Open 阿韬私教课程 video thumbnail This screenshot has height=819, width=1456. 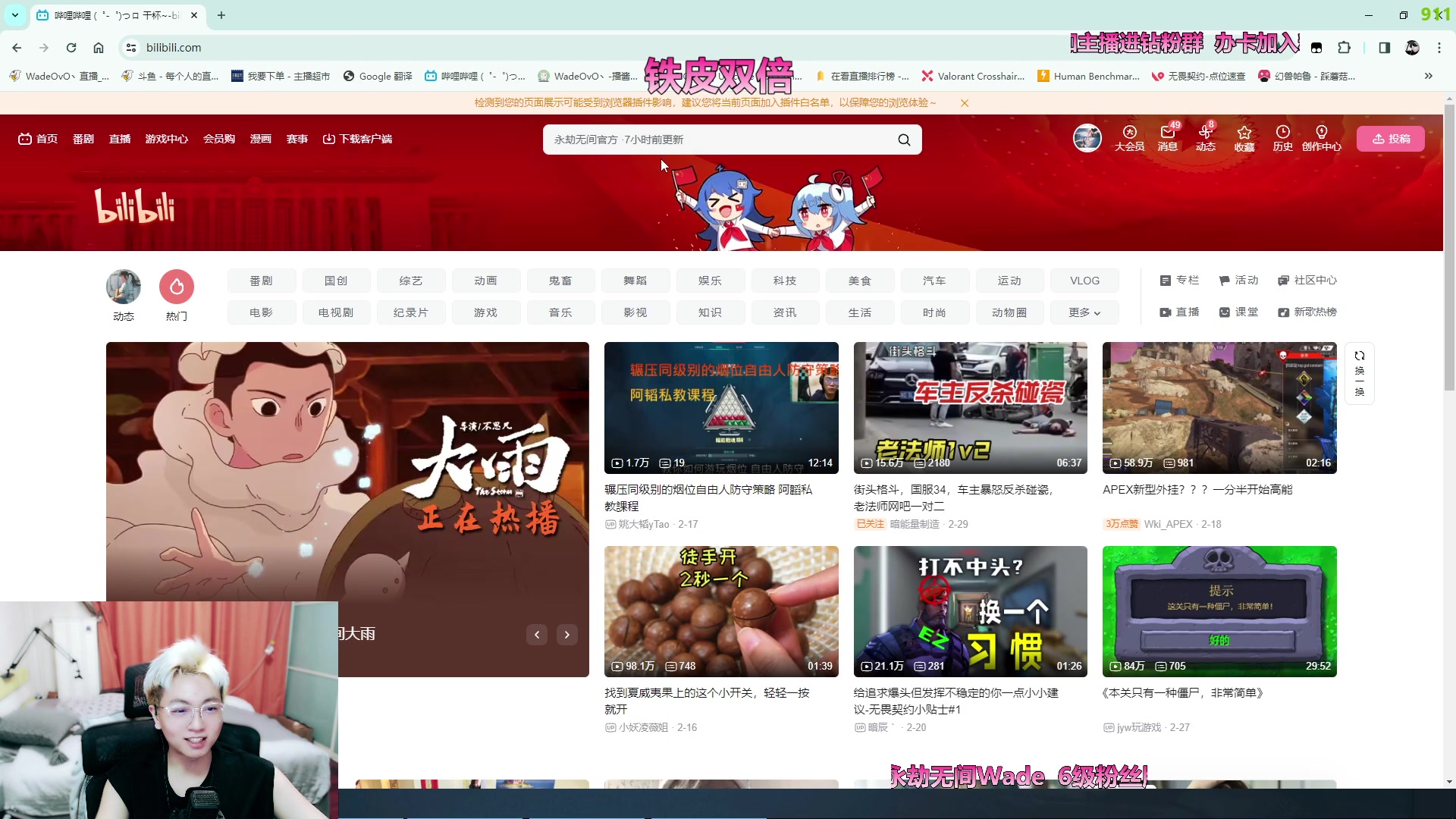point(721,408)
